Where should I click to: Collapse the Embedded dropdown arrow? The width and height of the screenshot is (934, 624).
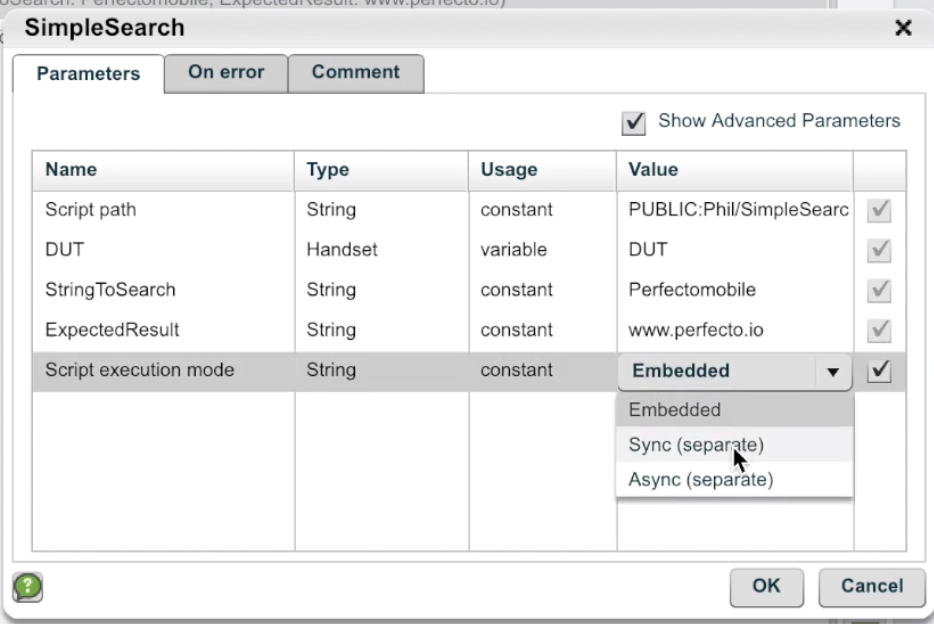pyautogui.click(x=832, y=371)
